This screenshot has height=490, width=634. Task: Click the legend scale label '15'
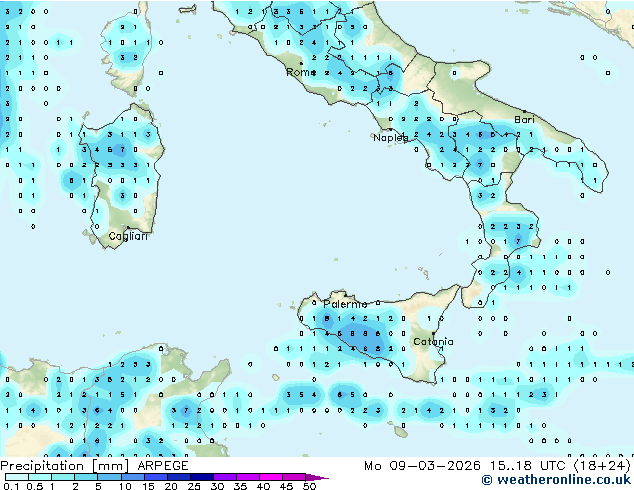pos(148,486)
